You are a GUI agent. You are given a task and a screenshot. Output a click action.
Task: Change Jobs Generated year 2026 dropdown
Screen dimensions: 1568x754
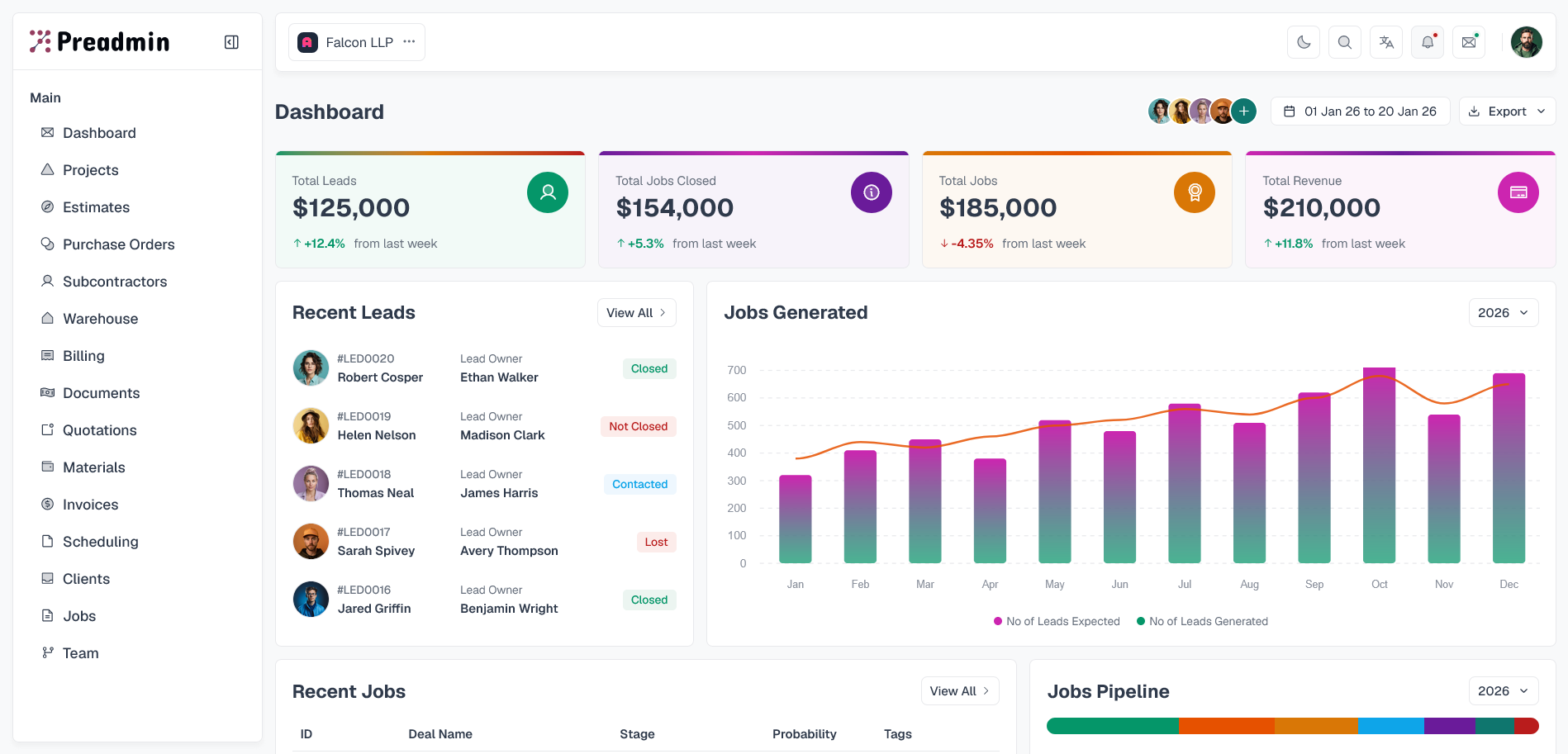pyautogui.click(x=1504, y=312)
